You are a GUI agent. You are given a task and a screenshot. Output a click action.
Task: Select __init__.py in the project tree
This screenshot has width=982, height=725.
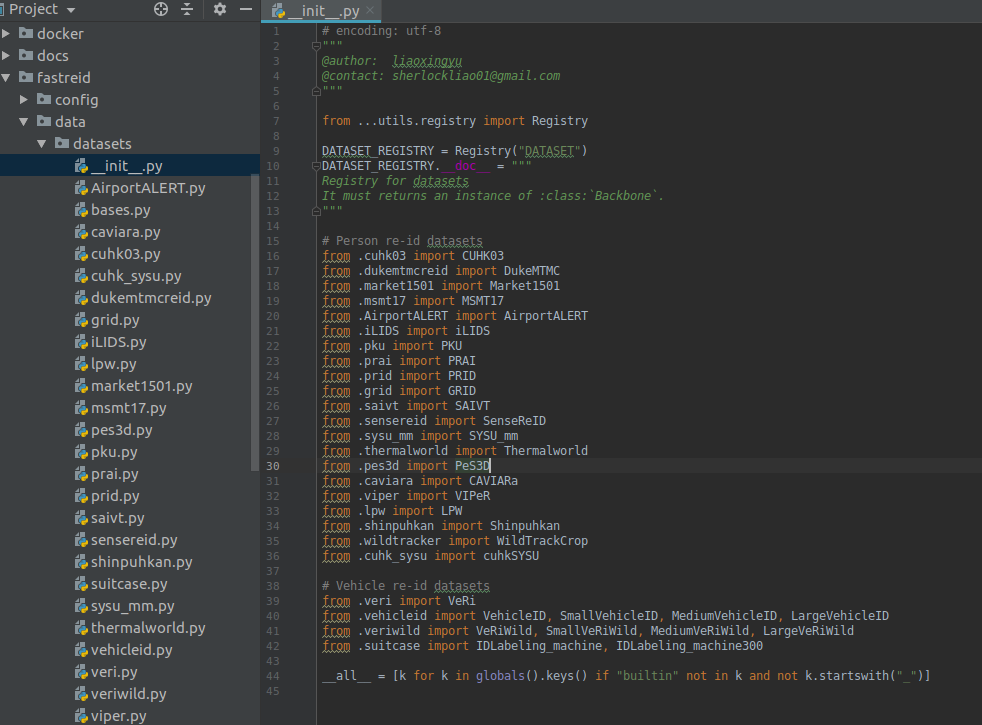(x=130, y=165)
